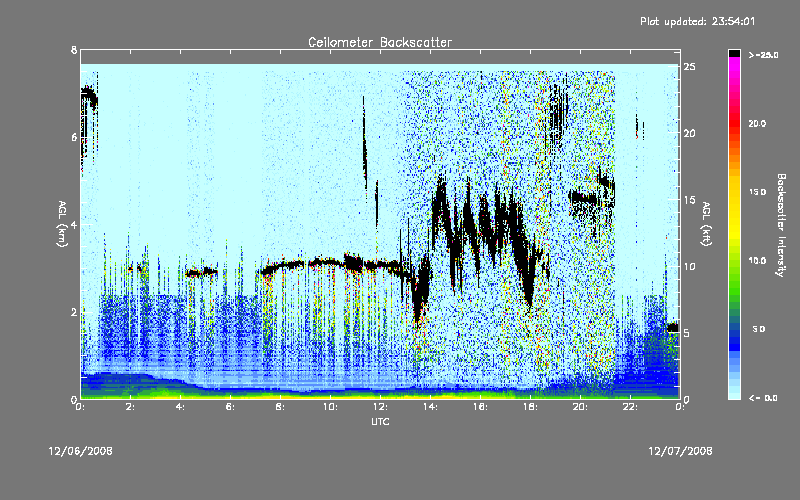Click the 'UTC' x-axis label
800x500 pixels.
tap(380, 421)
